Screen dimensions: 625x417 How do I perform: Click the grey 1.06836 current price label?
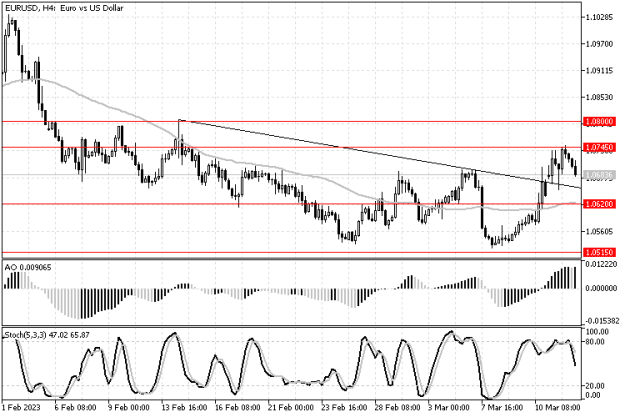[x=599, y=175]
